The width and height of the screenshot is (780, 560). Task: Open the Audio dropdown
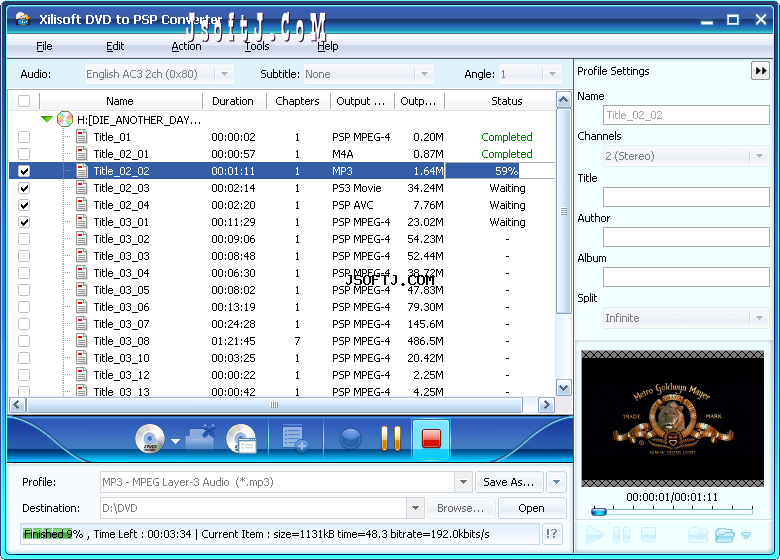224,74
